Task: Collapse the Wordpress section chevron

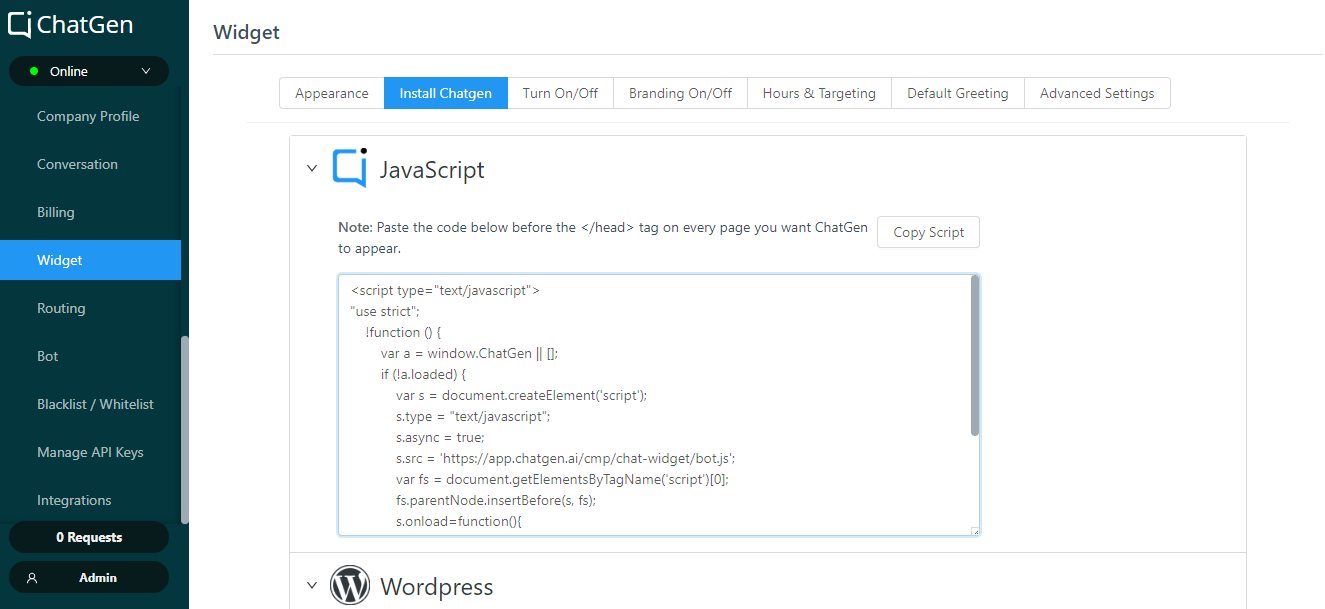Action: 312,585
